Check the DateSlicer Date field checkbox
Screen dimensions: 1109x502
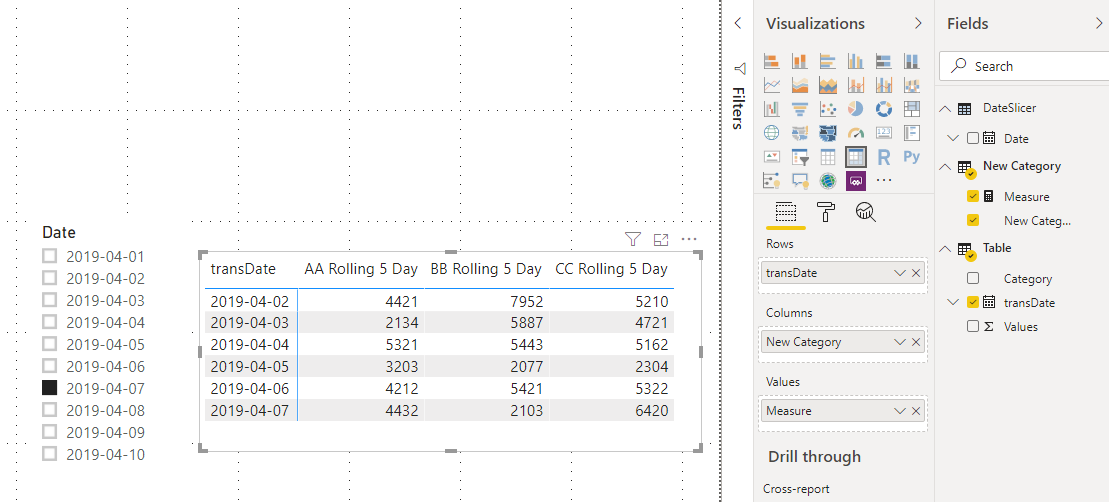pos(972,139)
